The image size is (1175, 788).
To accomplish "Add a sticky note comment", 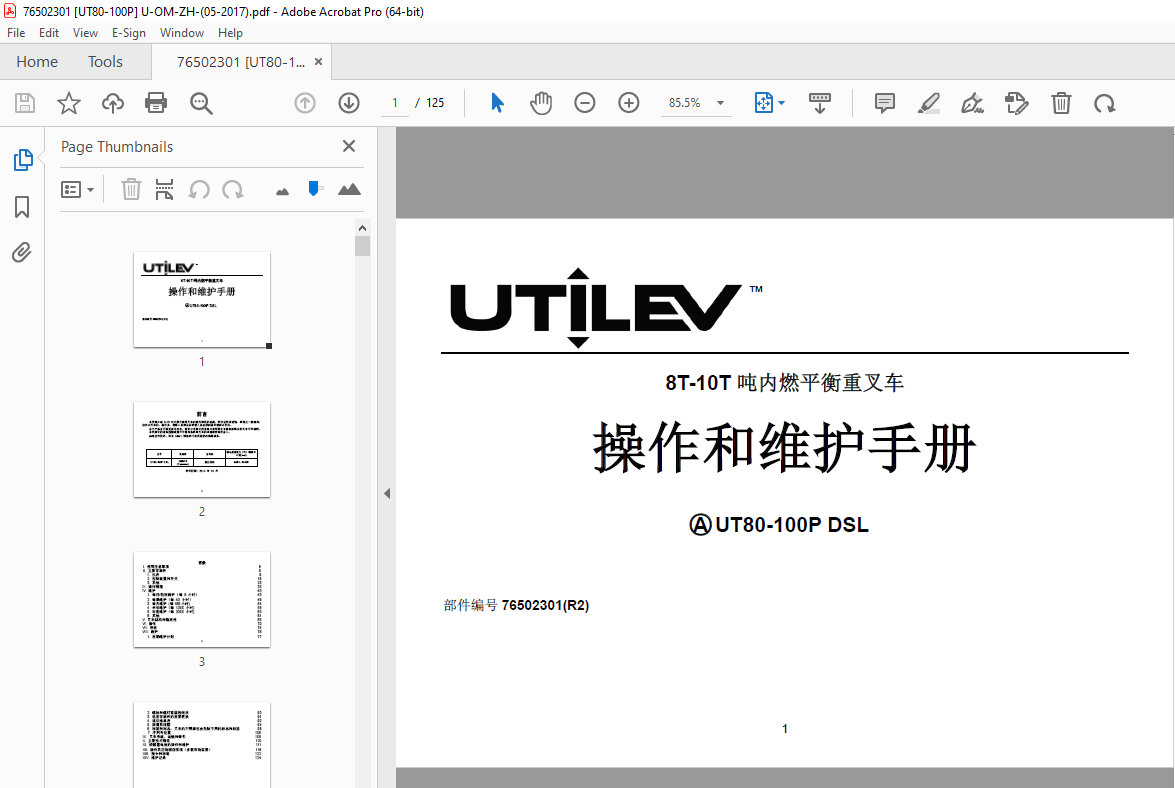I will (885, 103).
